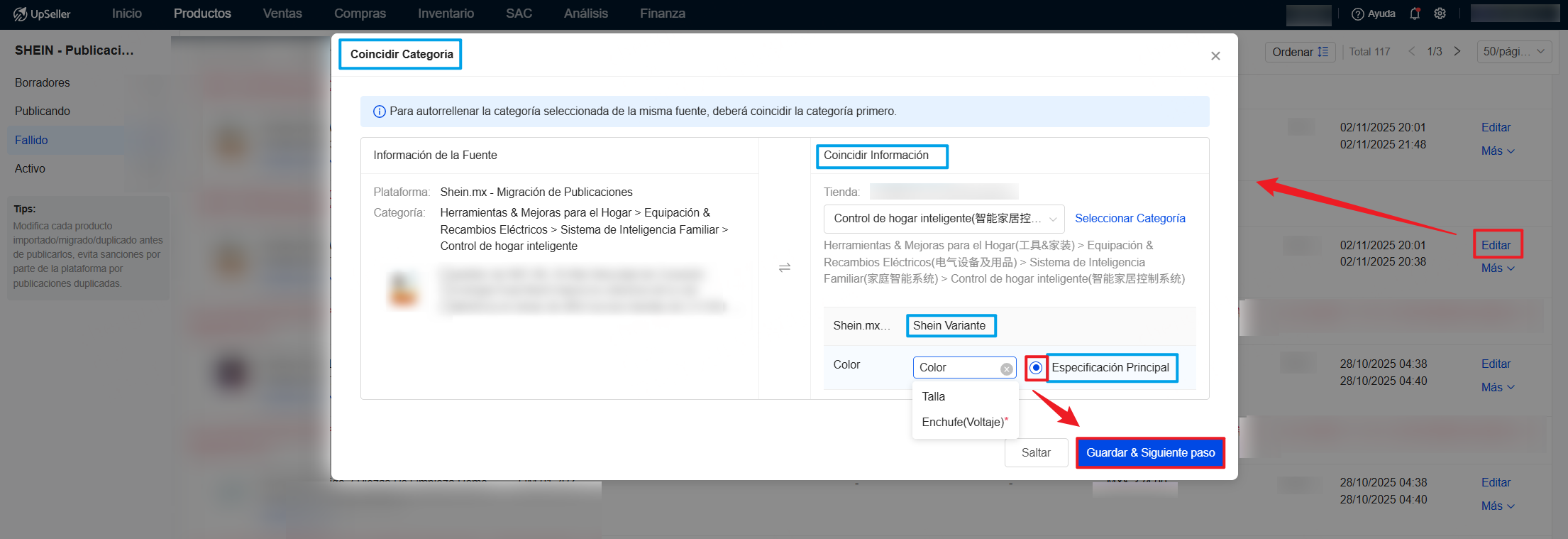Open the Ventas menu

click(282, 13)
